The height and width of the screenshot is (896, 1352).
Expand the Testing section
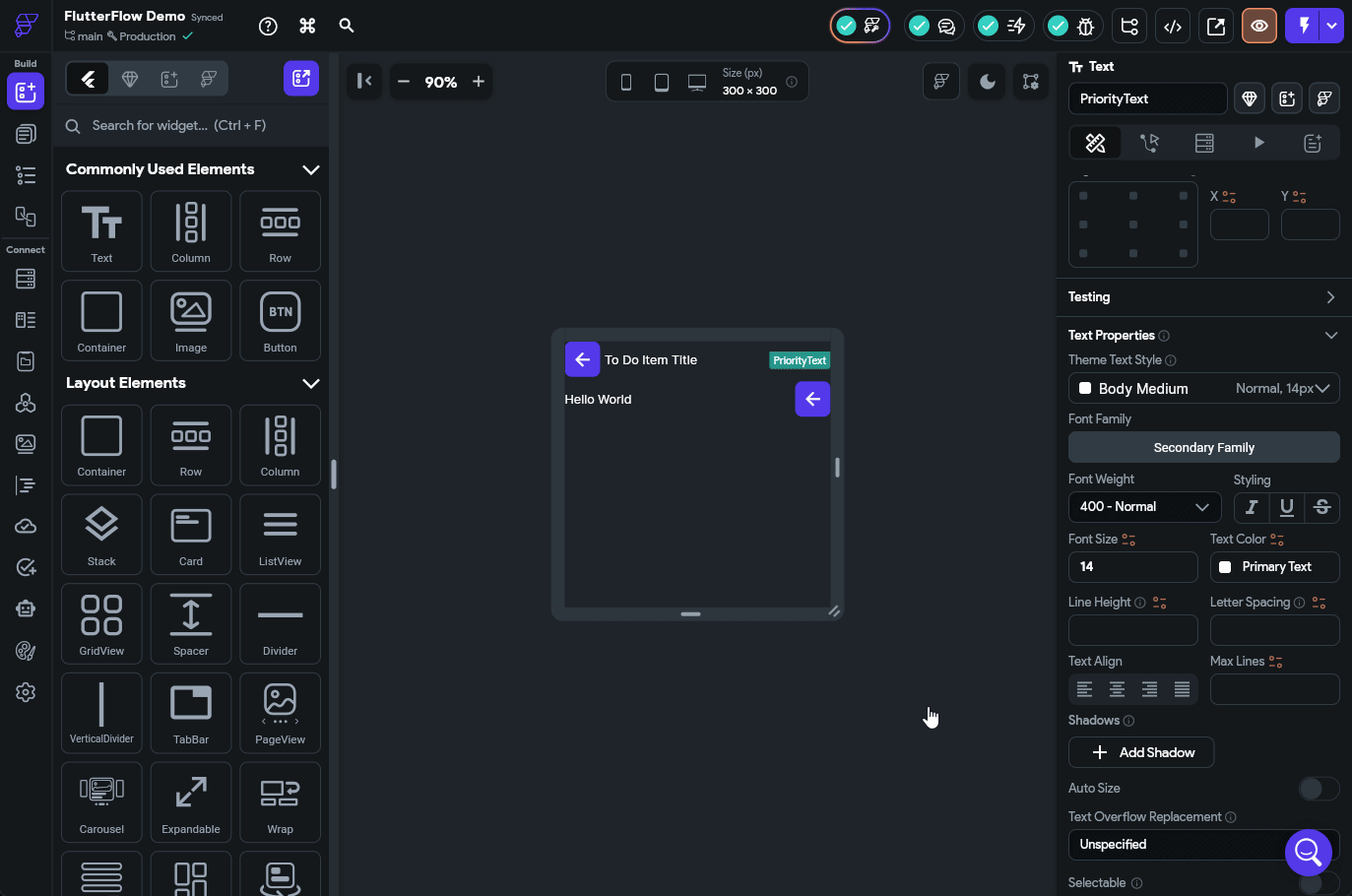(x=1330, y=297)
